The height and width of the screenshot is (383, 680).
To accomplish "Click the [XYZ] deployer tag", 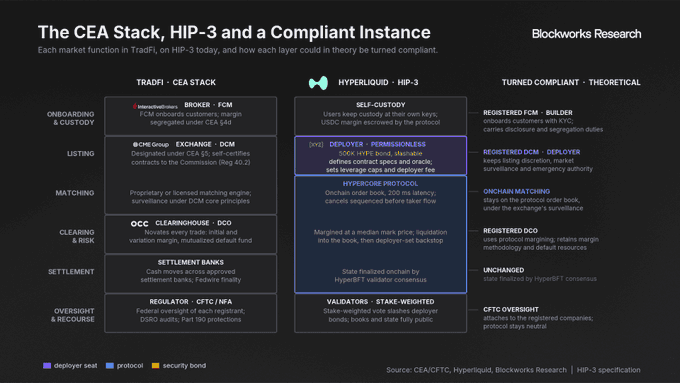I will [316, 144].
